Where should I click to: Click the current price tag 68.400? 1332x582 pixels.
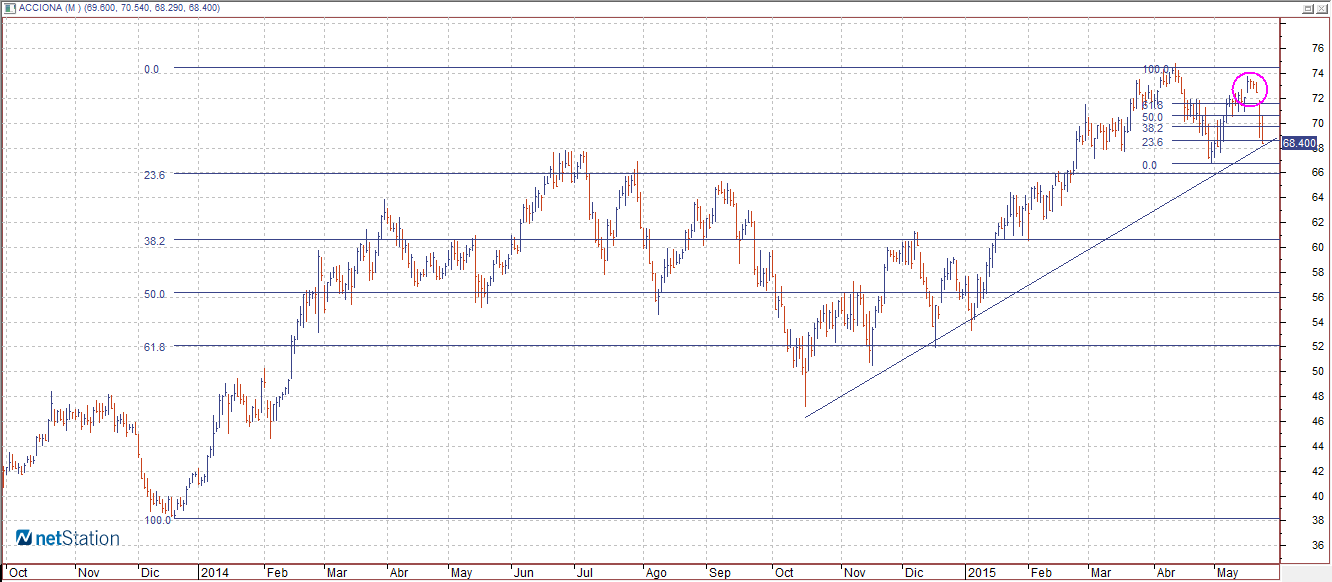[x=1298, y=143]
